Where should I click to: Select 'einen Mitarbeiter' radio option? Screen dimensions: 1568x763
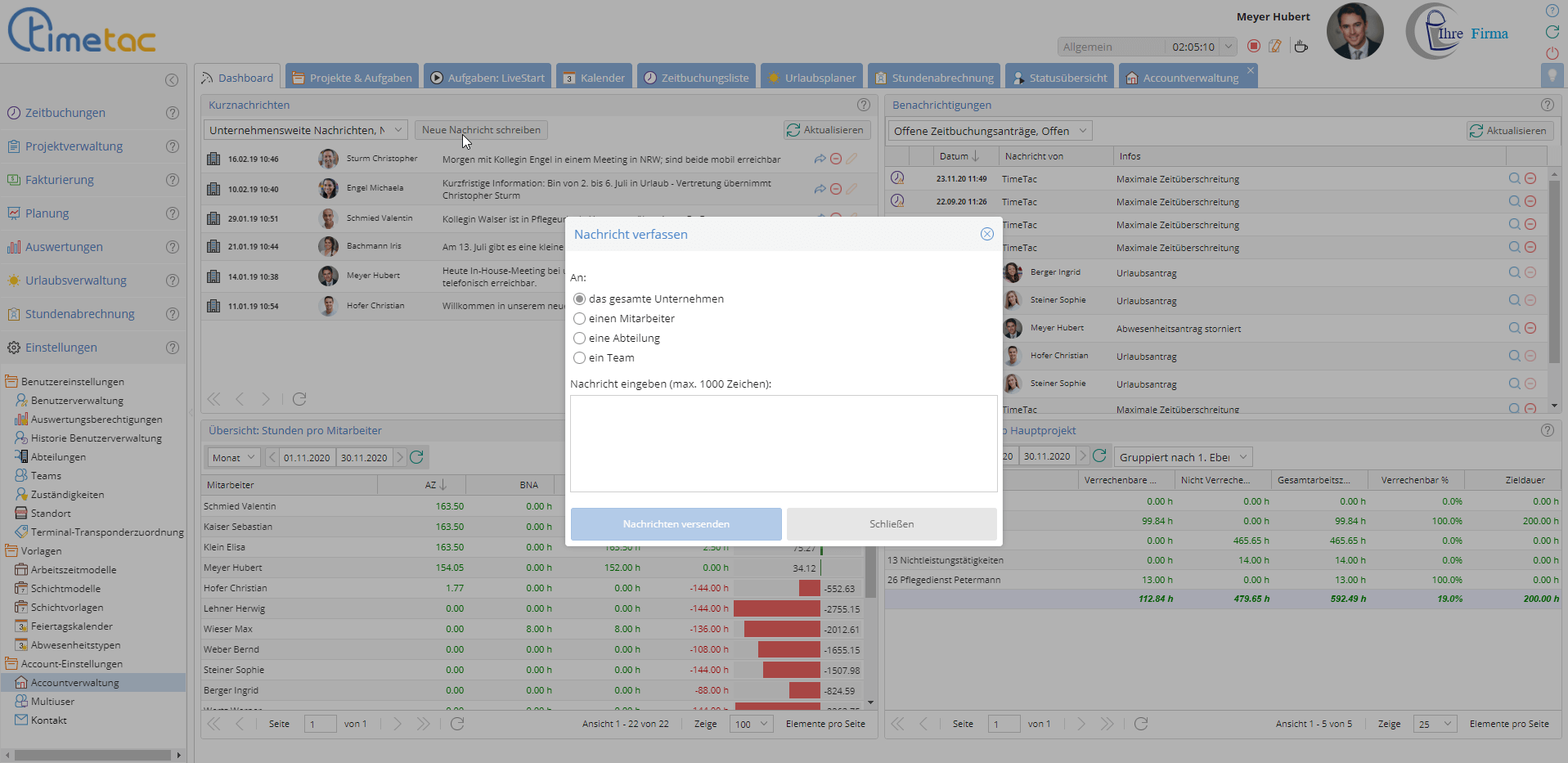[580, 319]
